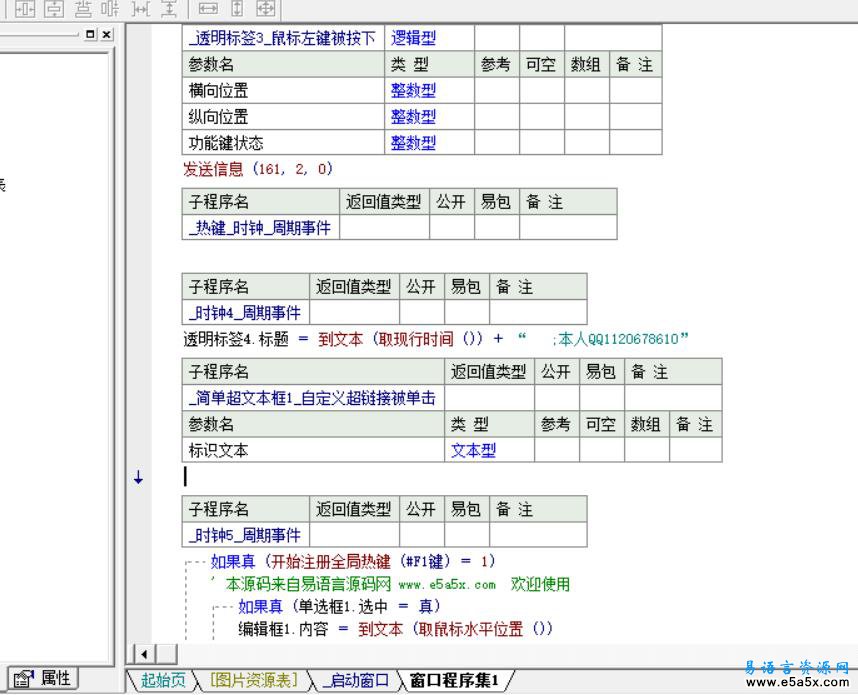Click the equal horizontal spacing icon
The height and width of the screenshot is (695, 858).
[x=141, y=8]
